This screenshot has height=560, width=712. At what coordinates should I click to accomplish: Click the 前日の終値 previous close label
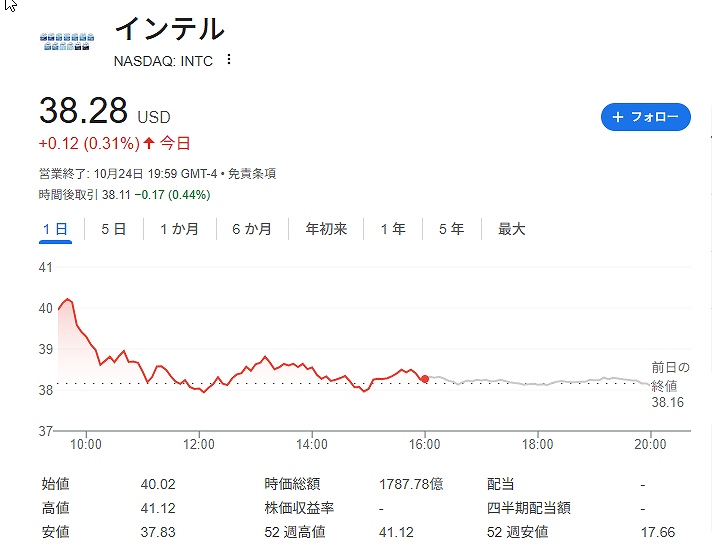click(x=669, y=376)
